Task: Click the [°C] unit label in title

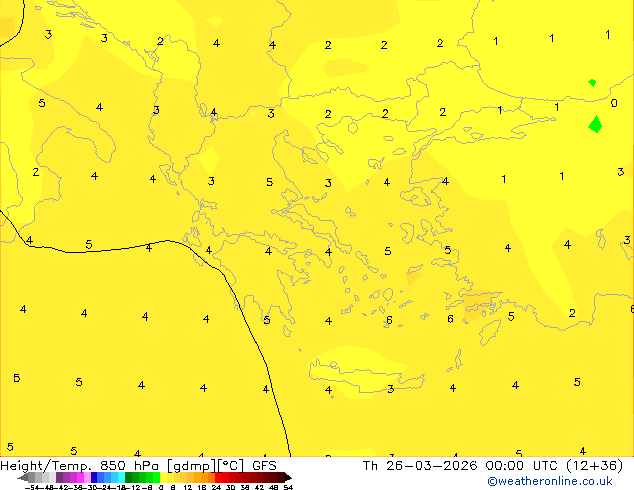Action: click(230, 466)
